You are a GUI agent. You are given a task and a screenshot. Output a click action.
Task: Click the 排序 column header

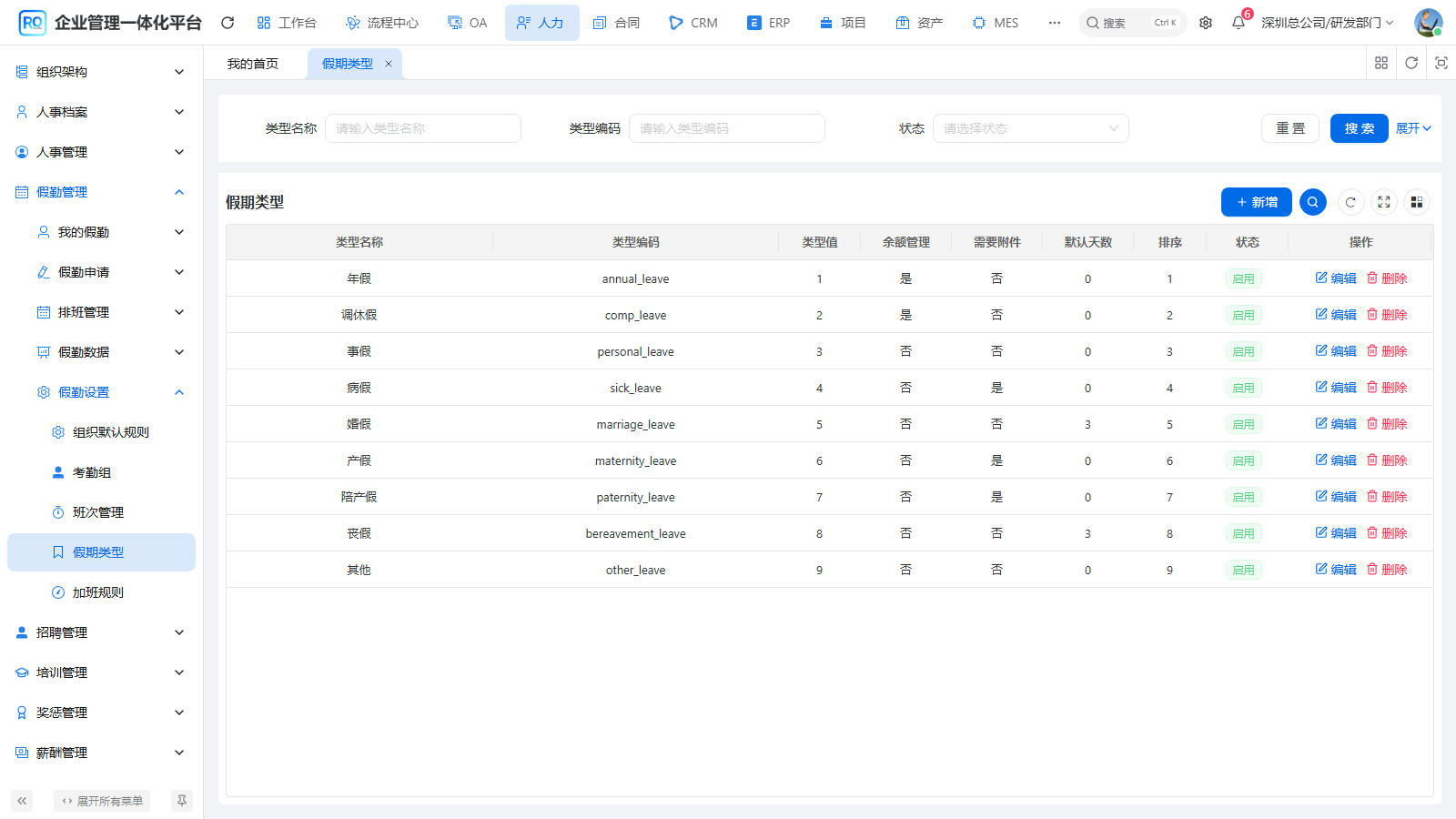1170,242
